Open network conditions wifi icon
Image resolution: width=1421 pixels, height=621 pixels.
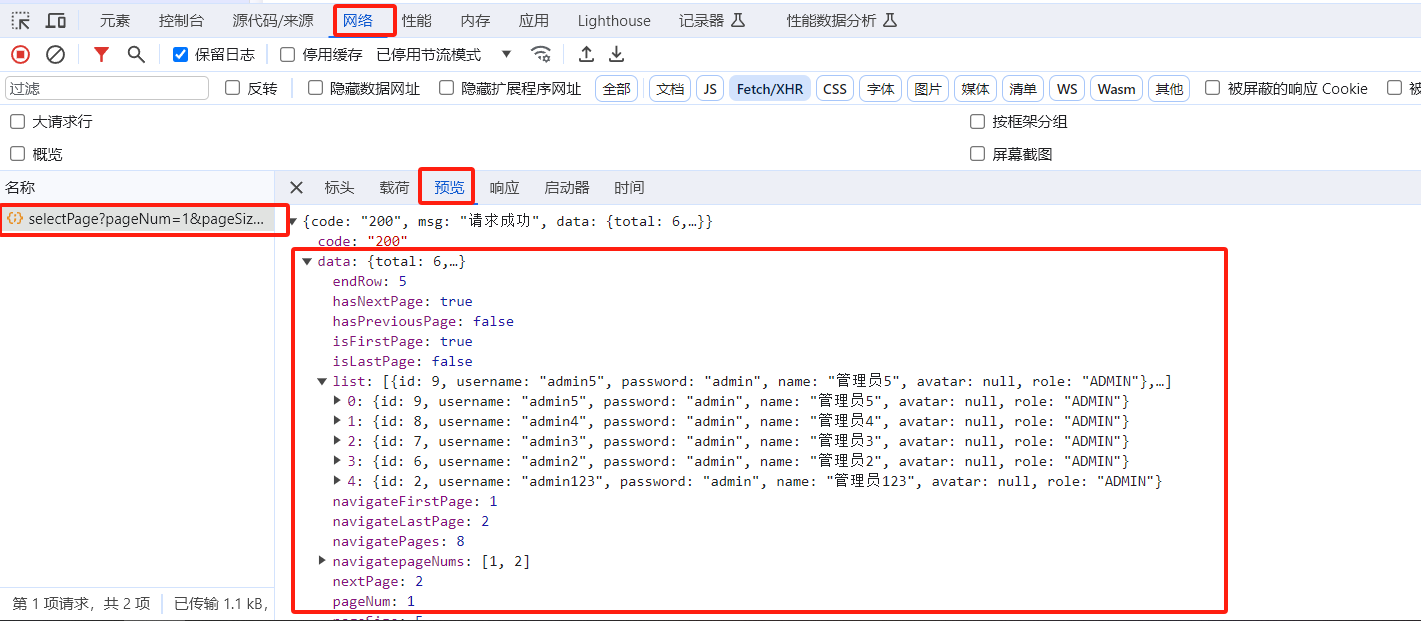541,54
